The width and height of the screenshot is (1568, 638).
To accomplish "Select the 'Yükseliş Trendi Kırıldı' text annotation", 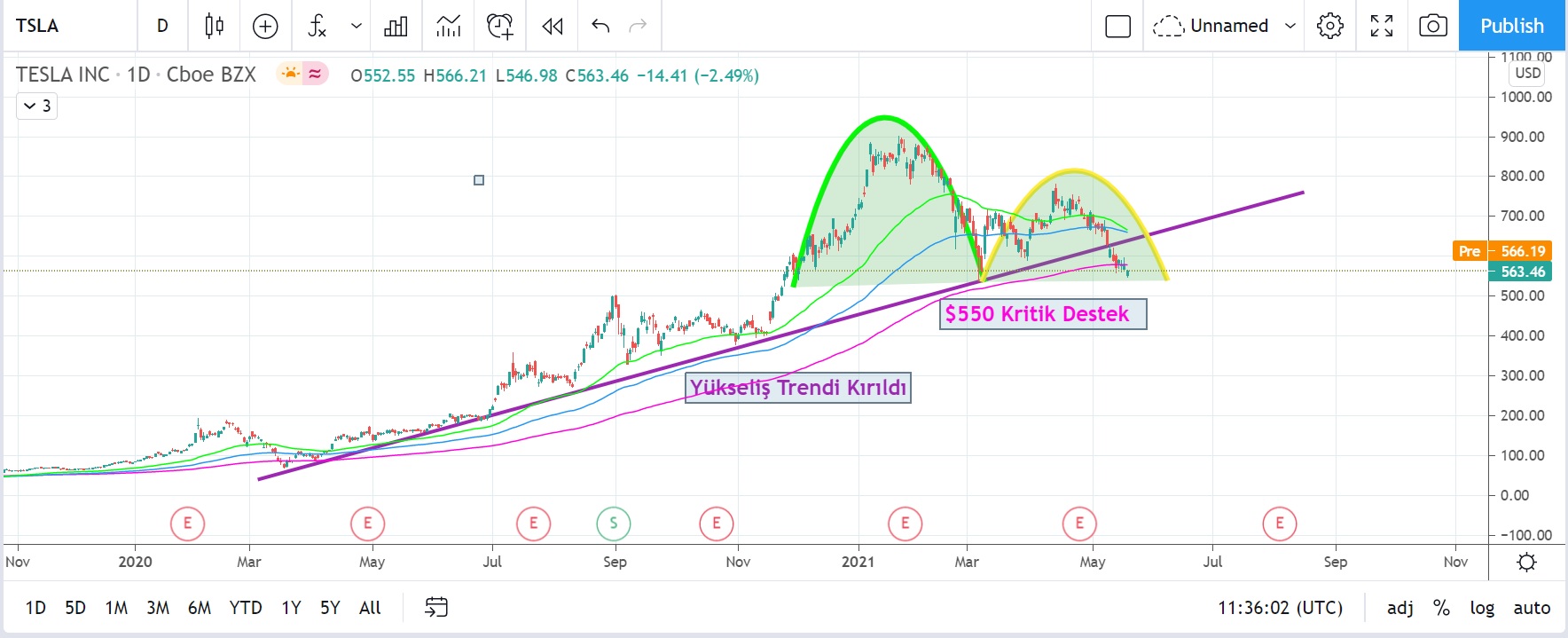I will pyautogui.click(x=798, y=388).
